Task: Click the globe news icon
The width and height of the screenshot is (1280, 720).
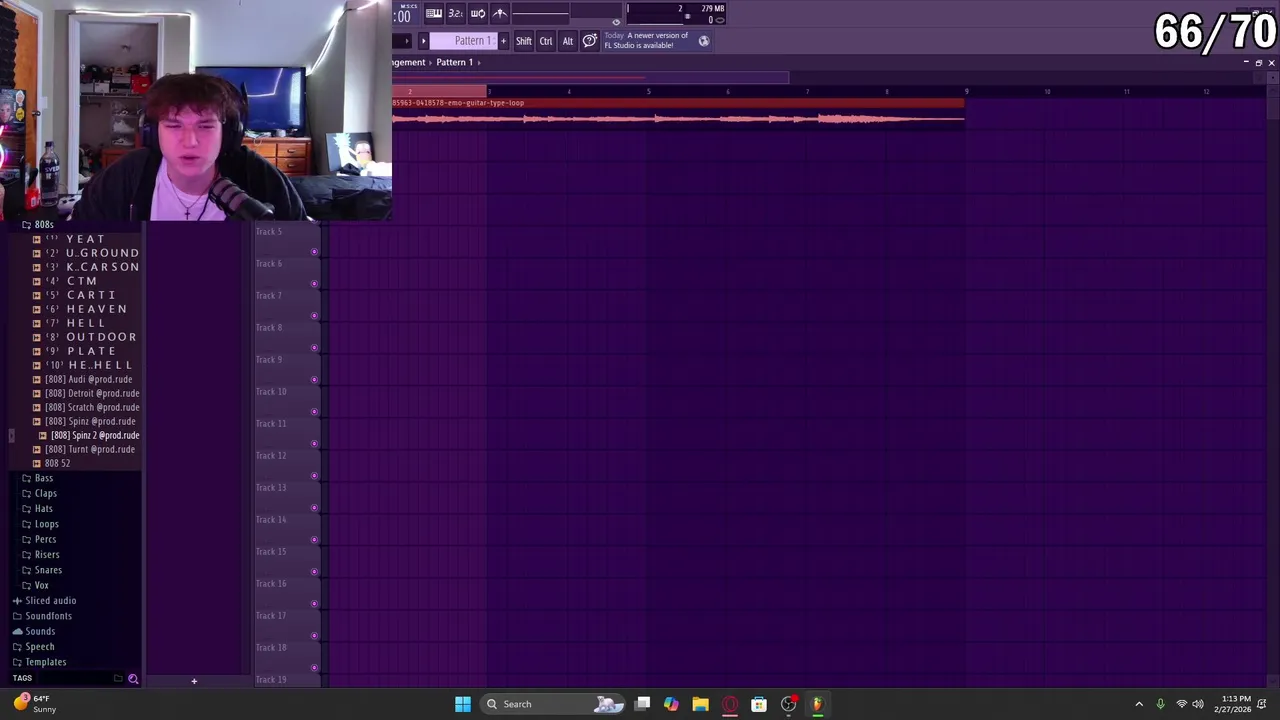Action: pos(704,41)
